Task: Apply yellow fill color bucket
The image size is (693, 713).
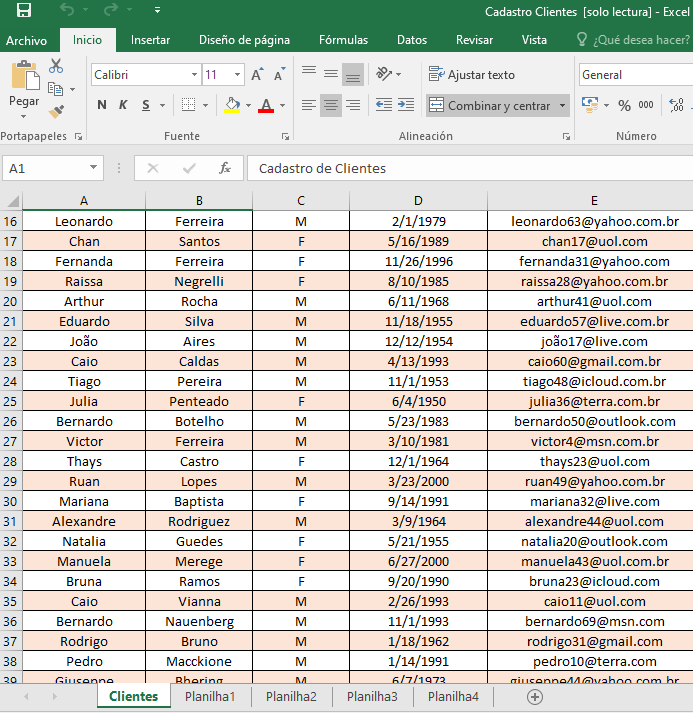Action: pos(232,105)
